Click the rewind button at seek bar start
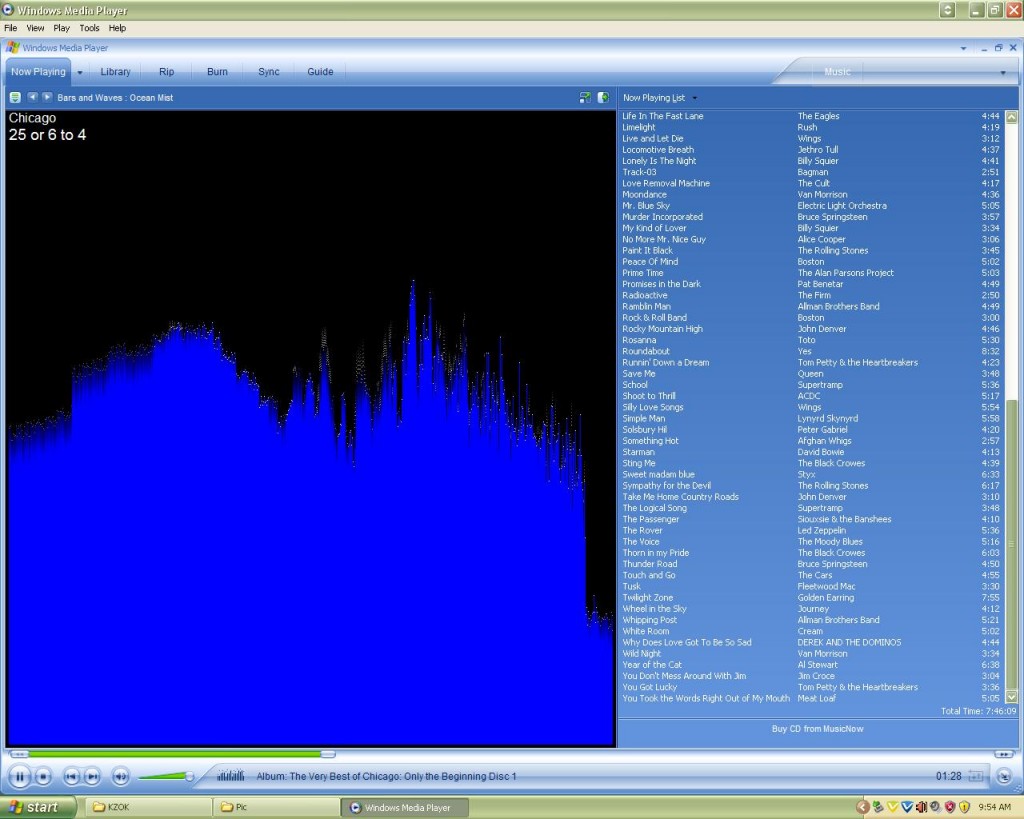 click(18, 754)
